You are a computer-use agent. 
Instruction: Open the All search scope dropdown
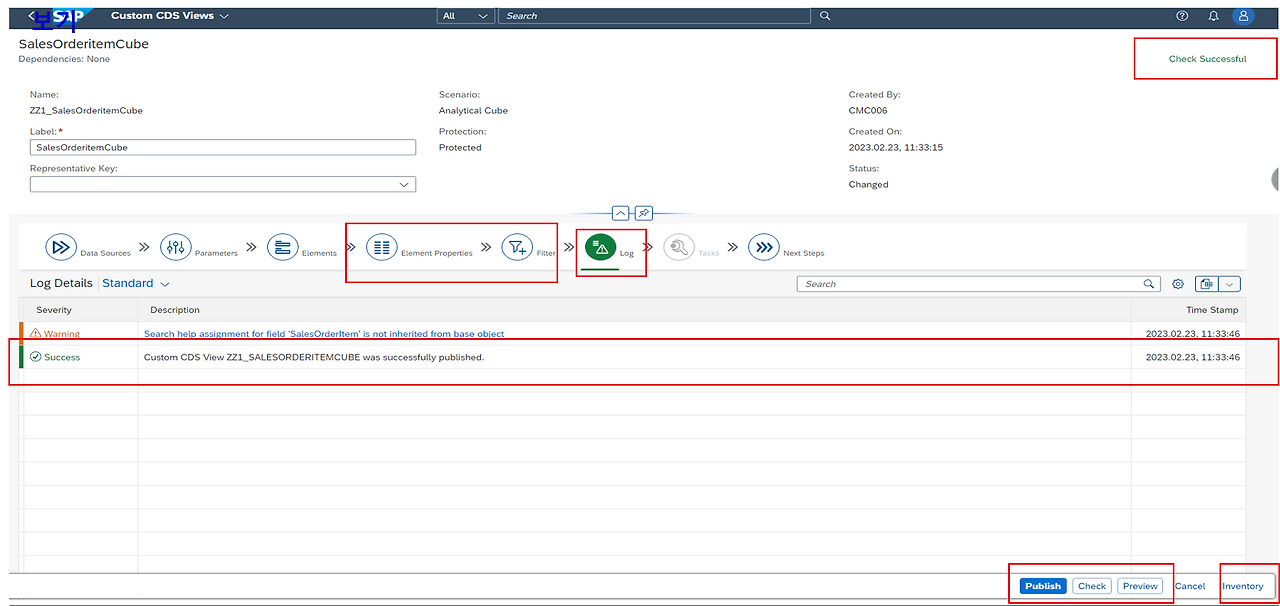pyautogui.click(x=466, y=16)
